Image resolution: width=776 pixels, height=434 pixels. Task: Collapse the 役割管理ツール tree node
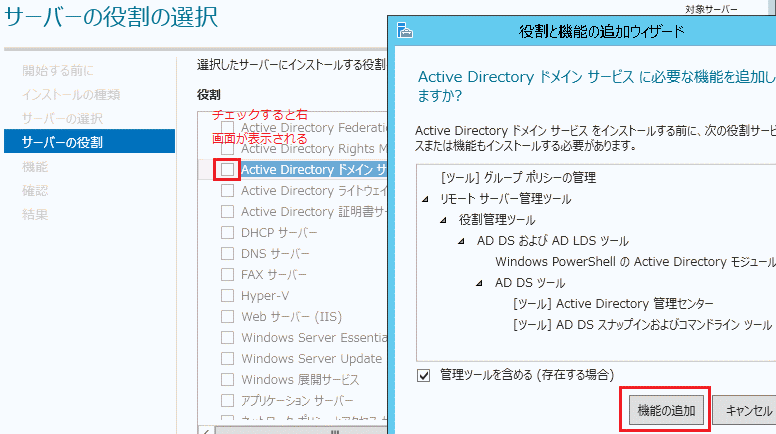click(443, 220)
